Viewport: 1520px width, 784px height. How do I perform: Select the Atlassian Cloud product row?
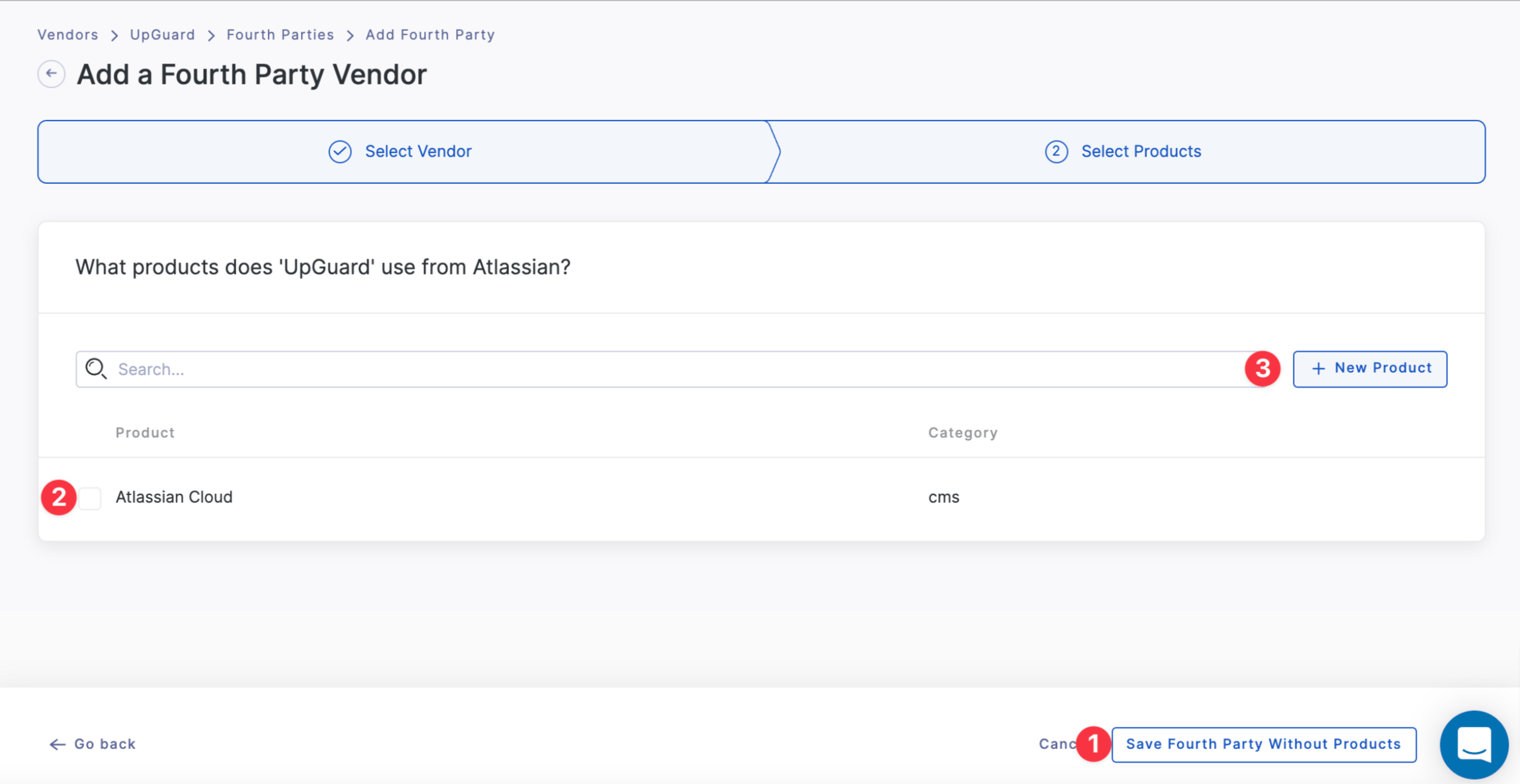click(x=174, y=497)
